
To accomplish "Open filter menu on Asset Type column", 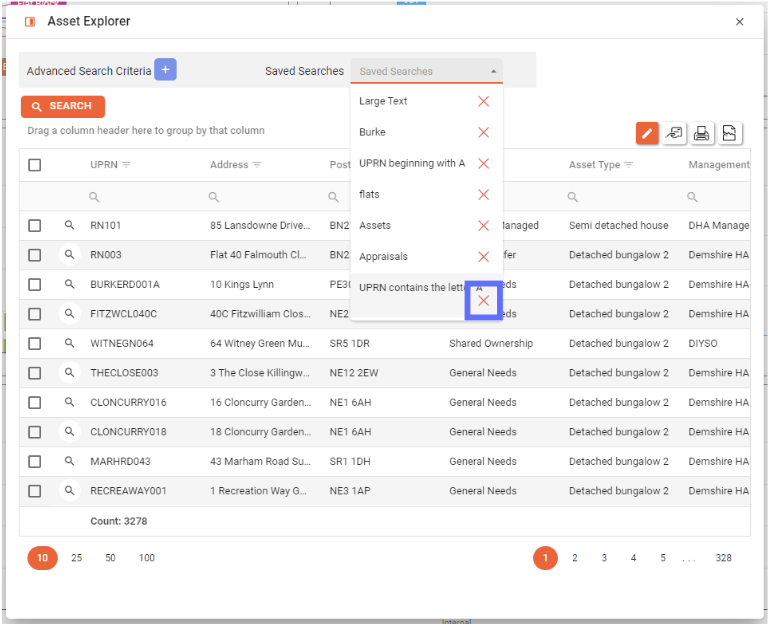I will tap(630, 165).
